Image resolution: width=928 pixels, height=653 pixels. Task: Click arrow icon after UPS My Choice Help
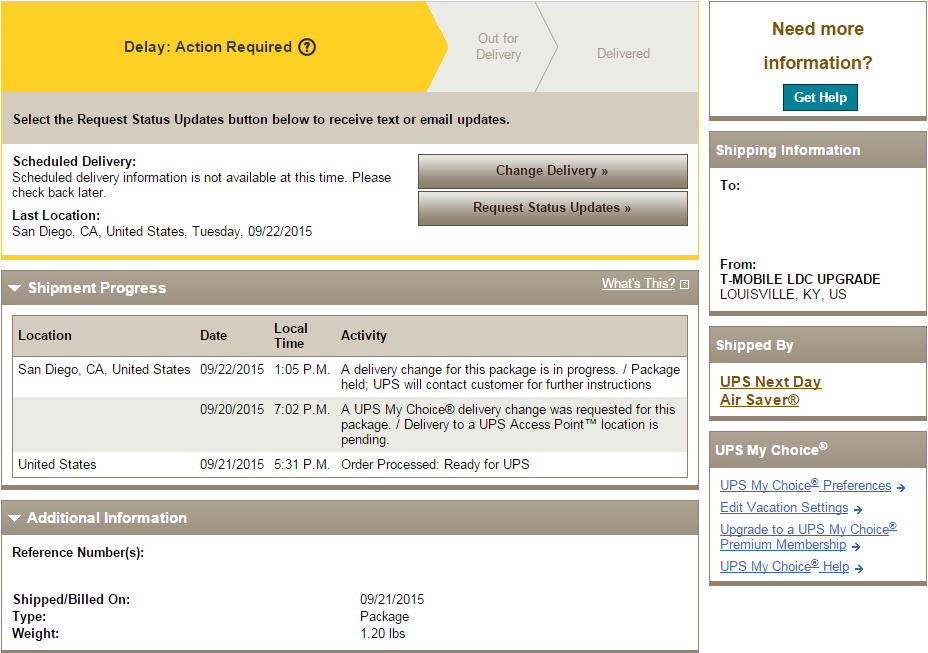point(859,568)
